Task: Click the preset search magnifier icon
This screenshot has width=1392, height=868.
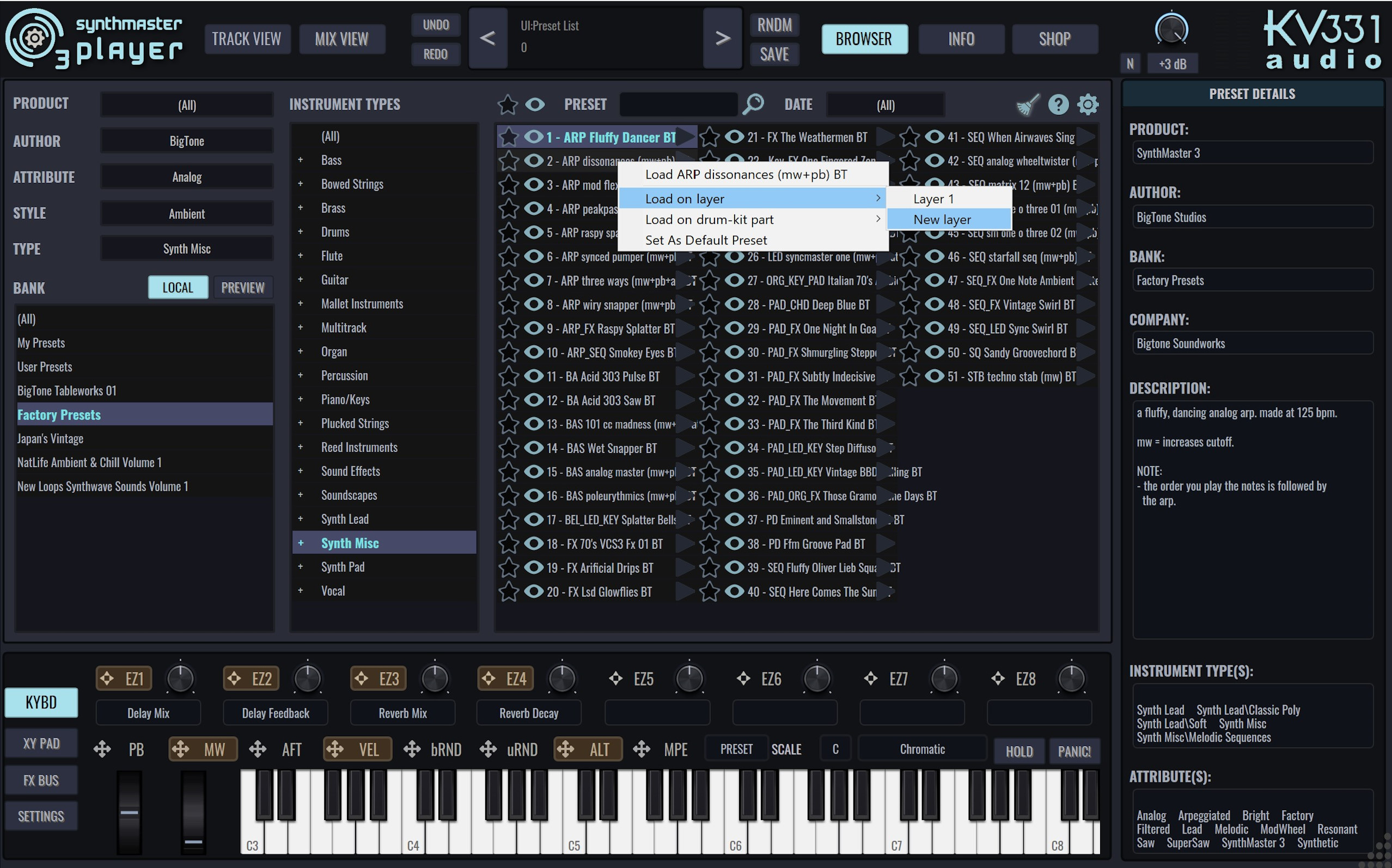Action: pyautogui.click(x=753, y=104)
